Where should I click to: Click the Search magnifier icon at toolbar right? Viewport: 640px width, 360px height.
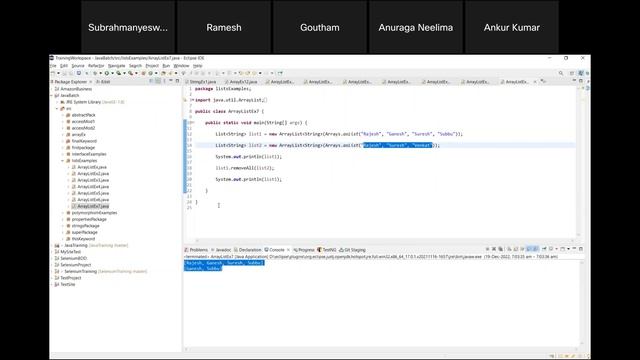[561, 73]
